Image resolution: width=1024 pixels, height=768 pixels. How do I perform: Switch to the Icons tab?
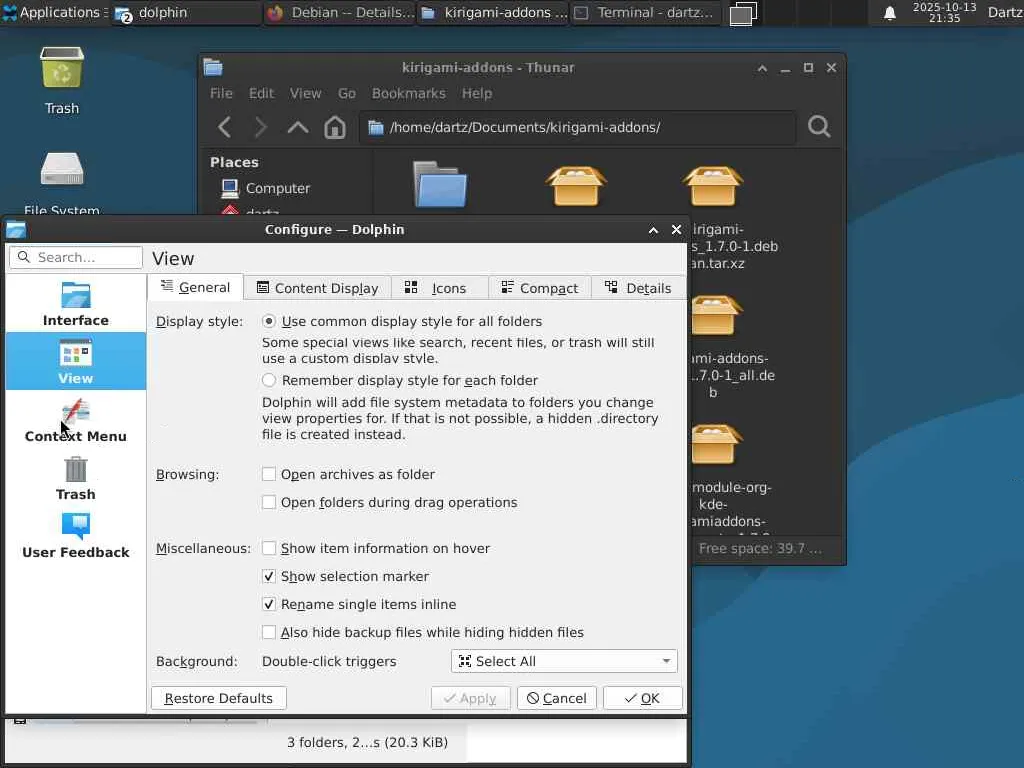440,288
